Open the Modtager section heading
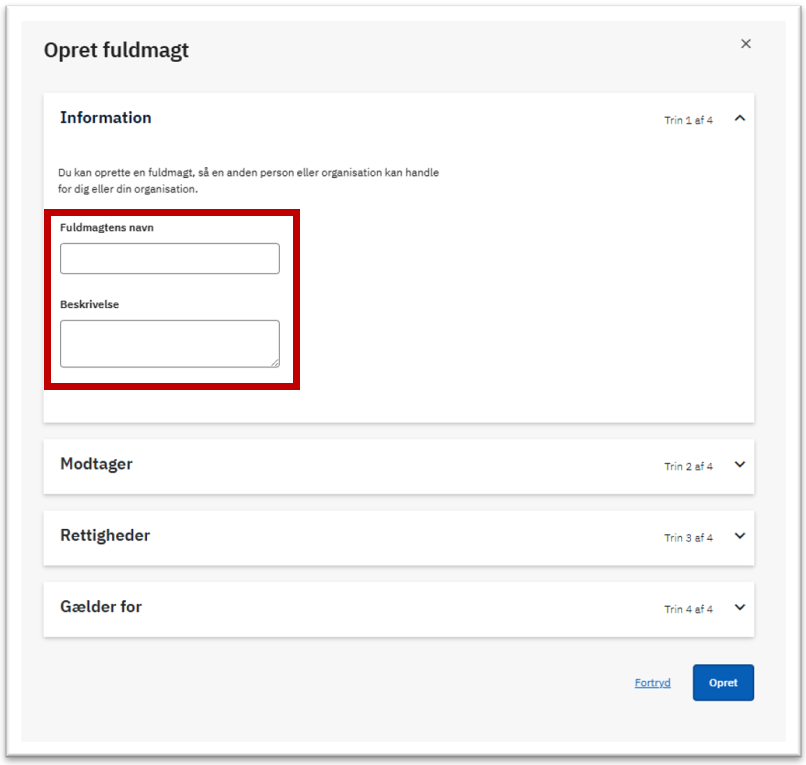Viewport: 806px width, 765px height. coord(97,464)
